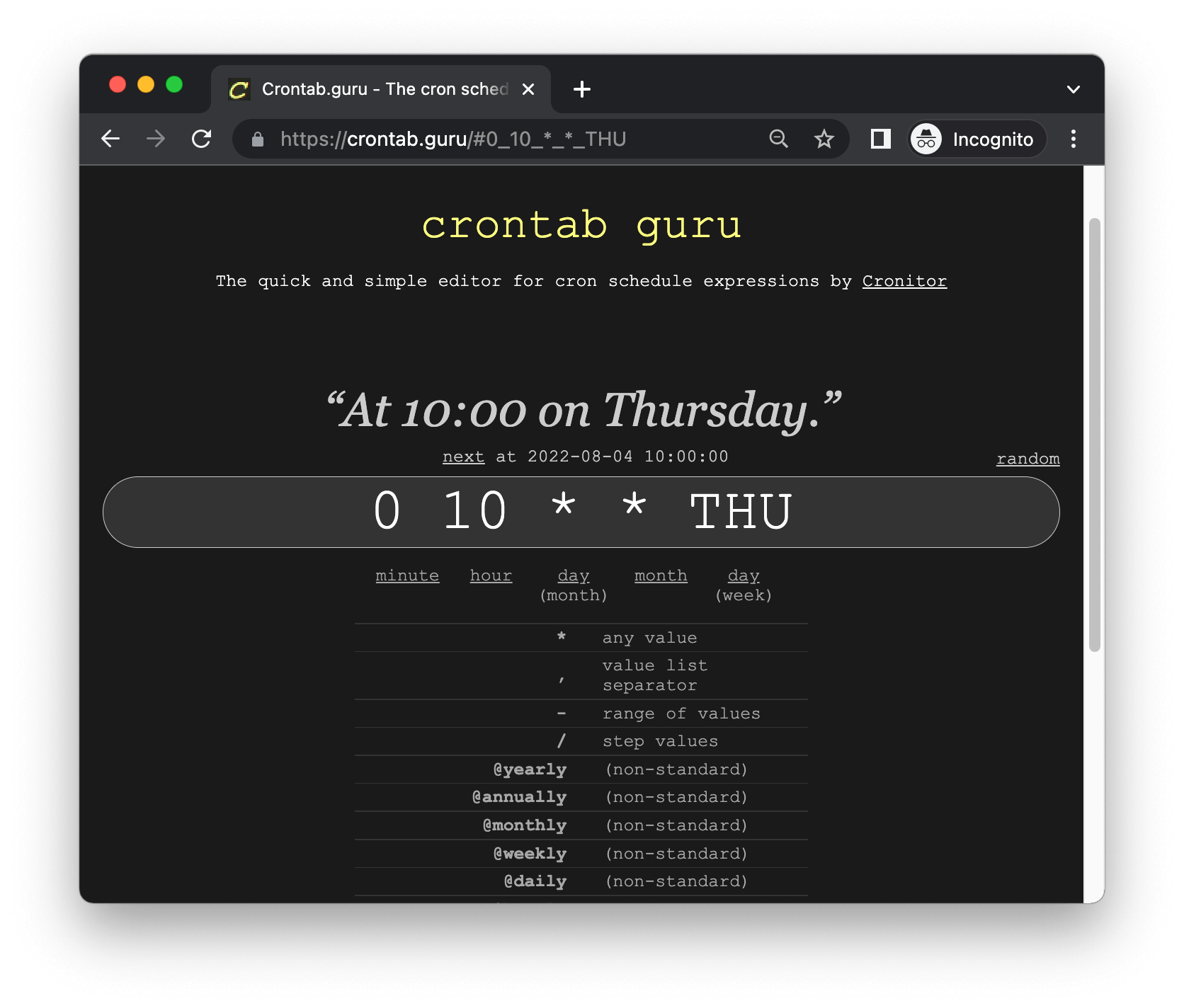The height and width of the screenshot is (1008, 1184).
Task: Open the Chrome three-dot menu
Action: pyautogui.click(x=1074, y=139)
